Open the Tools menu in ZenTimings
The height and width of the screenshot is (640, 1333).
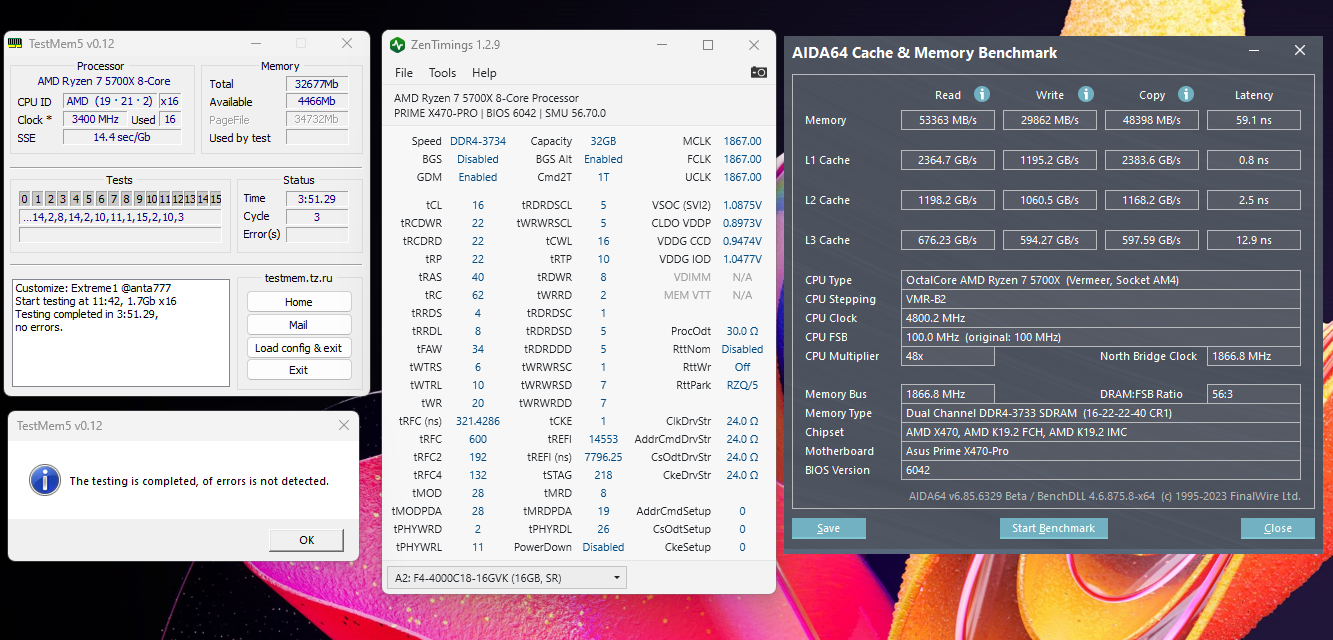(x=442, y=73)
